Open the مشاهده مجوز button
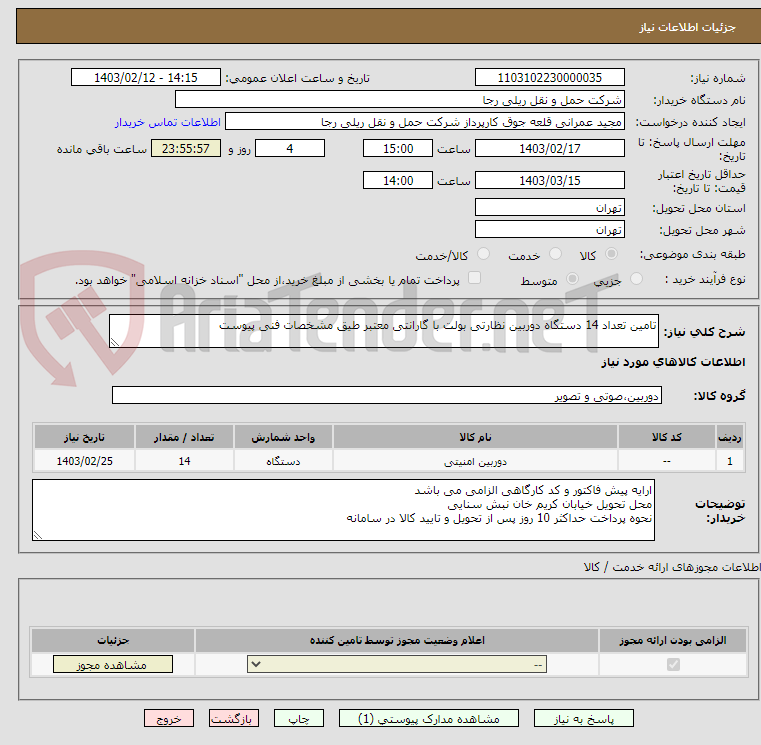The width and height of the screenshot is (761, 745). pyautogui.click(x=113, y=664)
